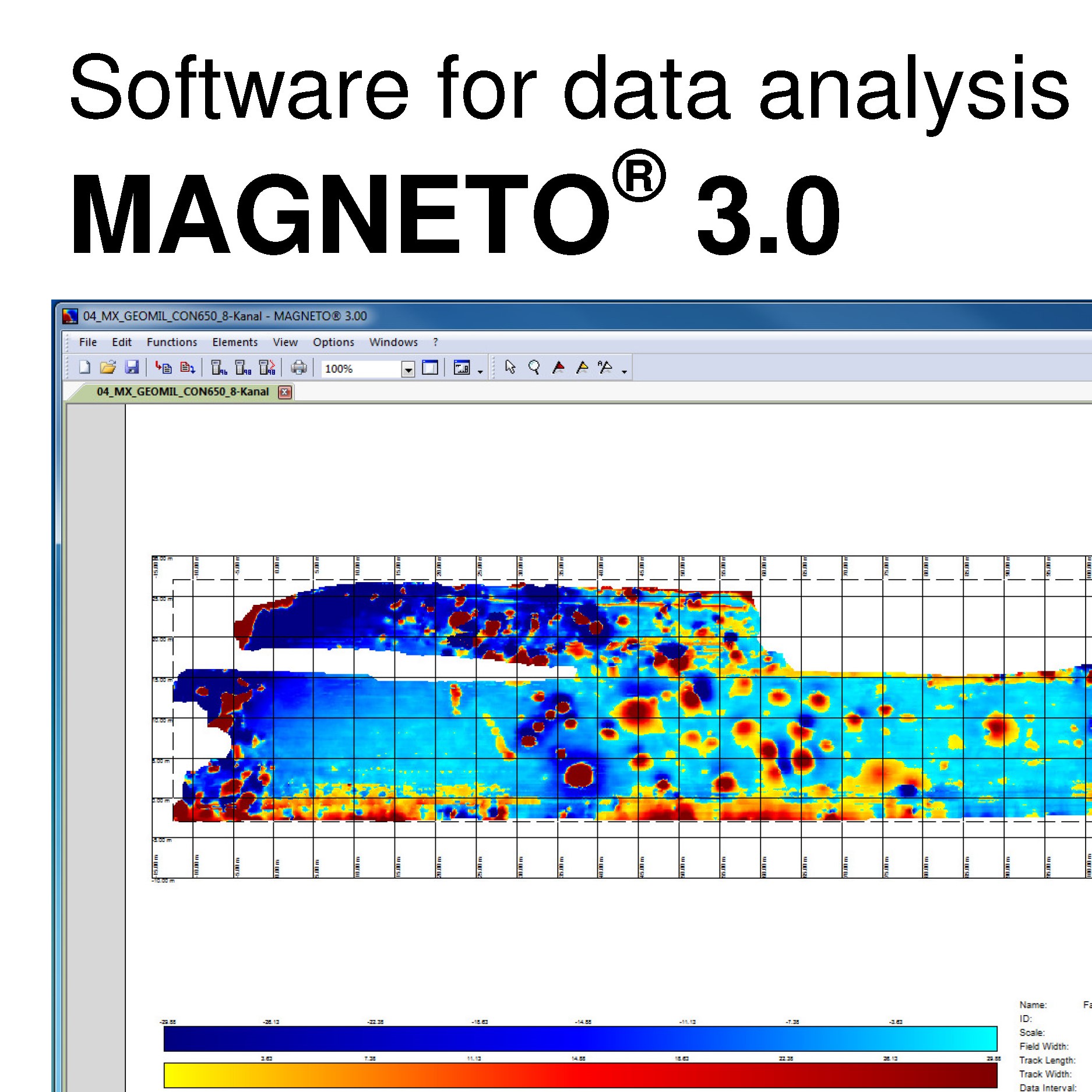The height and width of the screenshot is (1092, 1092).
Task: Open the View menu
Action: (286, 342)
